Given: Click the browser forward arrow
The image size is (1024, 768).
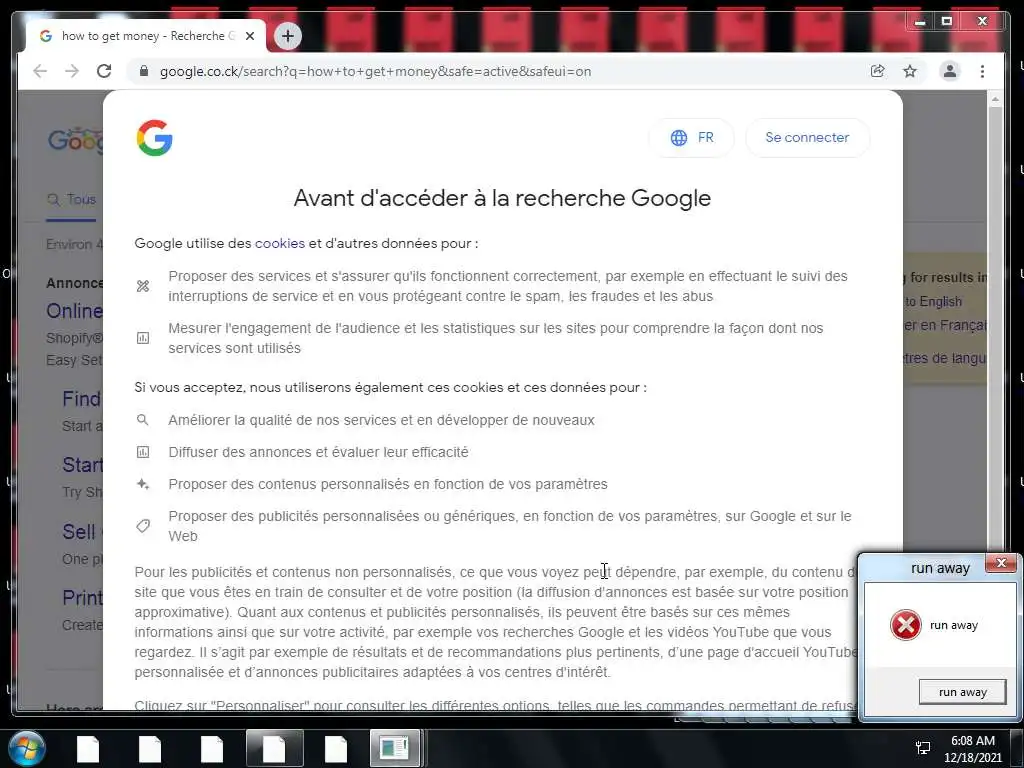Looking at the screenshot, I should [x=72, y=71].
